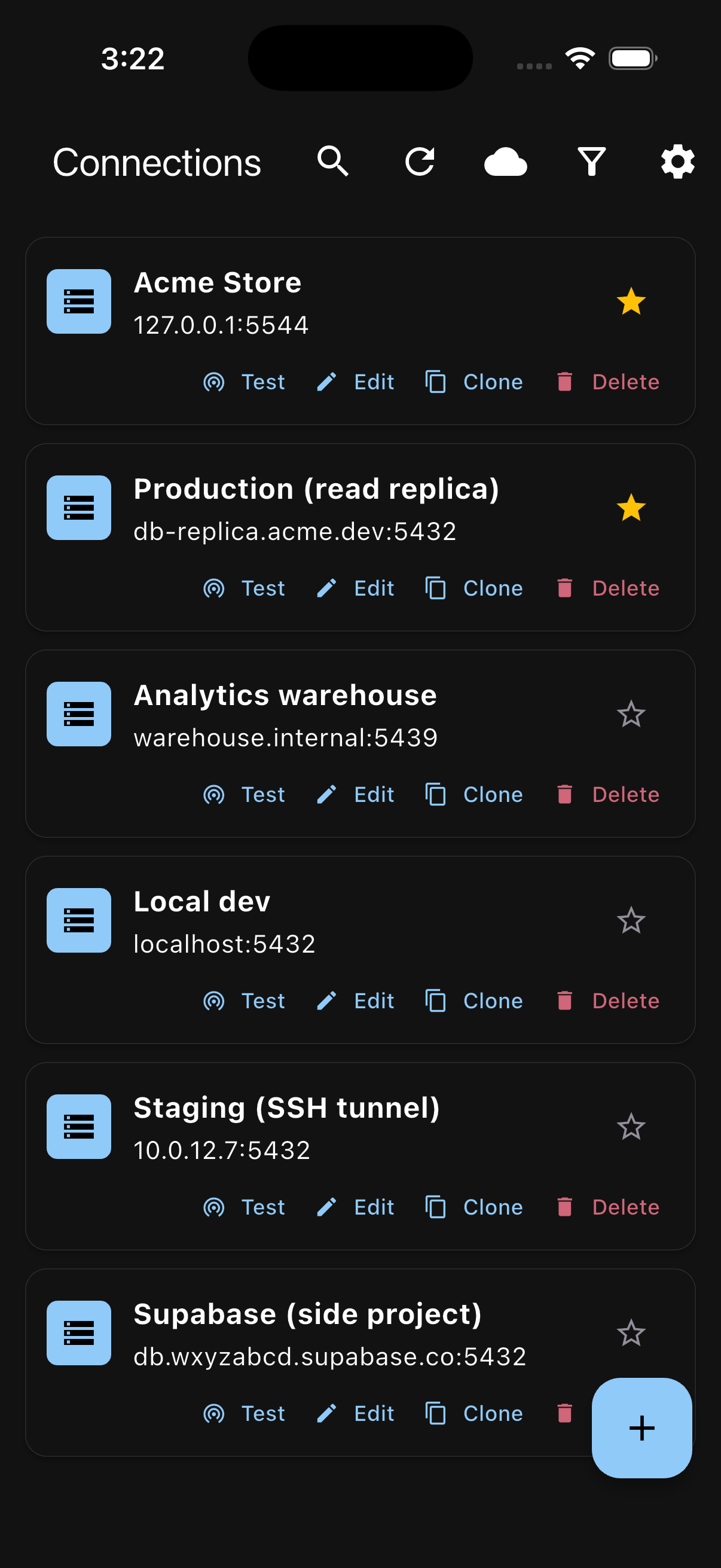The height and width of the screenshot is (1568, 721).
Task: Delete the Local dev connection
Action: (608, 1001)
